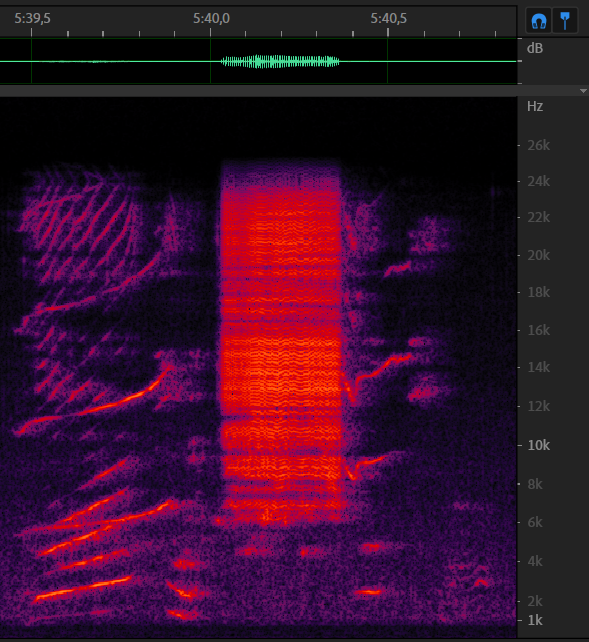589x642 pixels.
Task: Click the 18k label on frequency scale
Action: (539, 292)
